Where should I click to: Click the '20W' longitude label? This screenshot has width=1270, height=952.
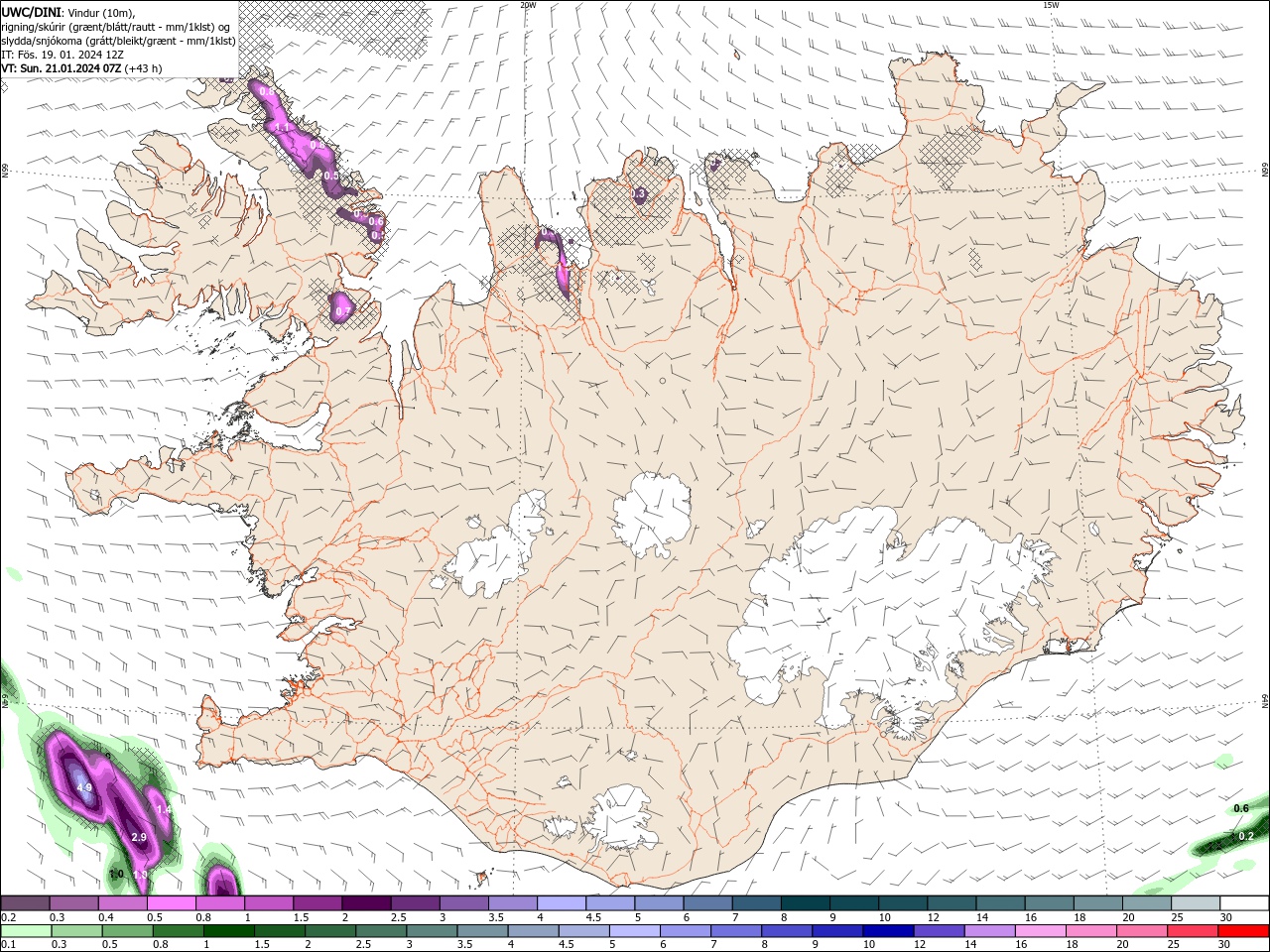click(528, 5)
